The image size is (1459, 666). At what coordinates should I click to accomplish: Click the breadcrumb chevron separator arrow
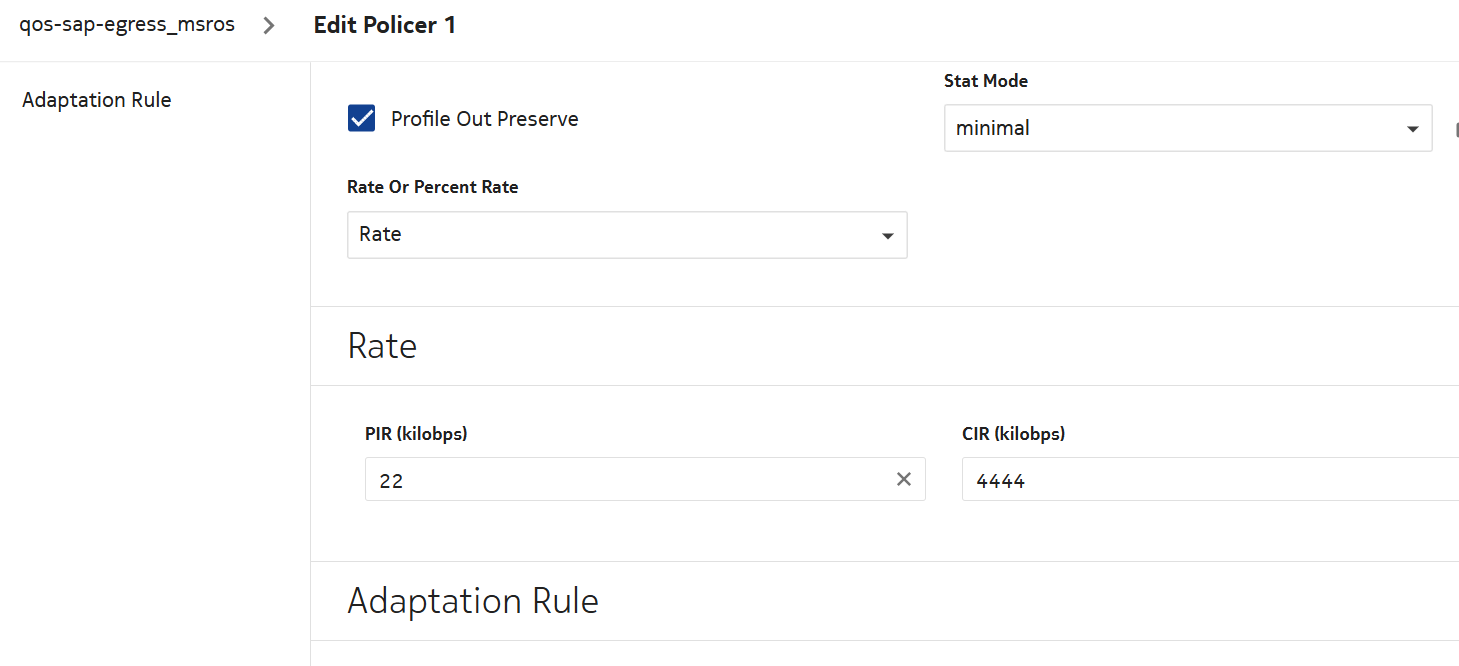[268, 26]
